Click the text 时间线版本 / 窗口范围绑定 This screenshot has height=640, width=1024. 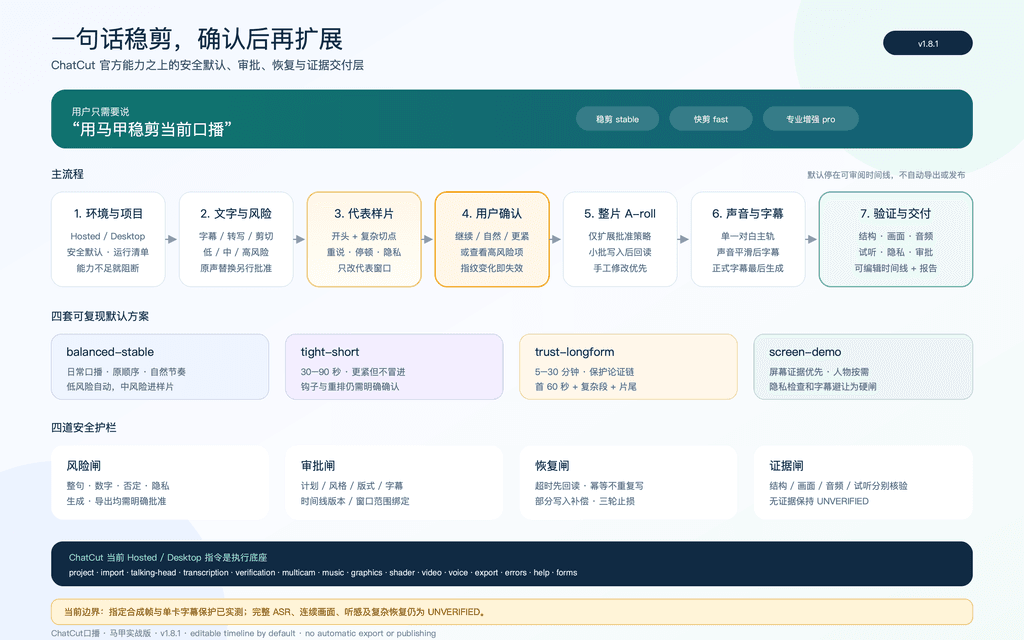(355, 502)
